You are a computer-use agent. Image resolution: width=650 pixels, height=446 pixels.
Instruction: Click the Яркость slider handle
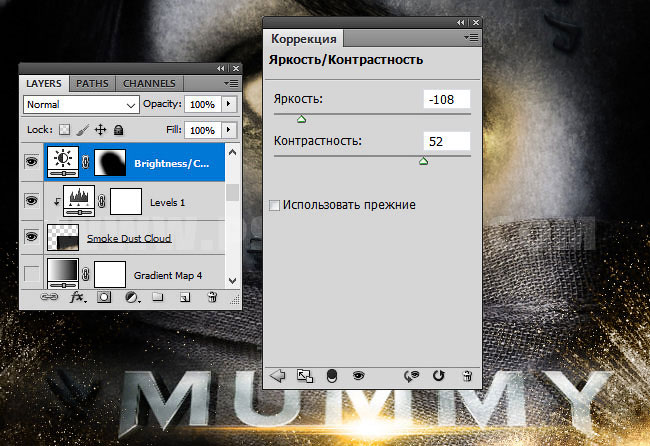point(302,119)
